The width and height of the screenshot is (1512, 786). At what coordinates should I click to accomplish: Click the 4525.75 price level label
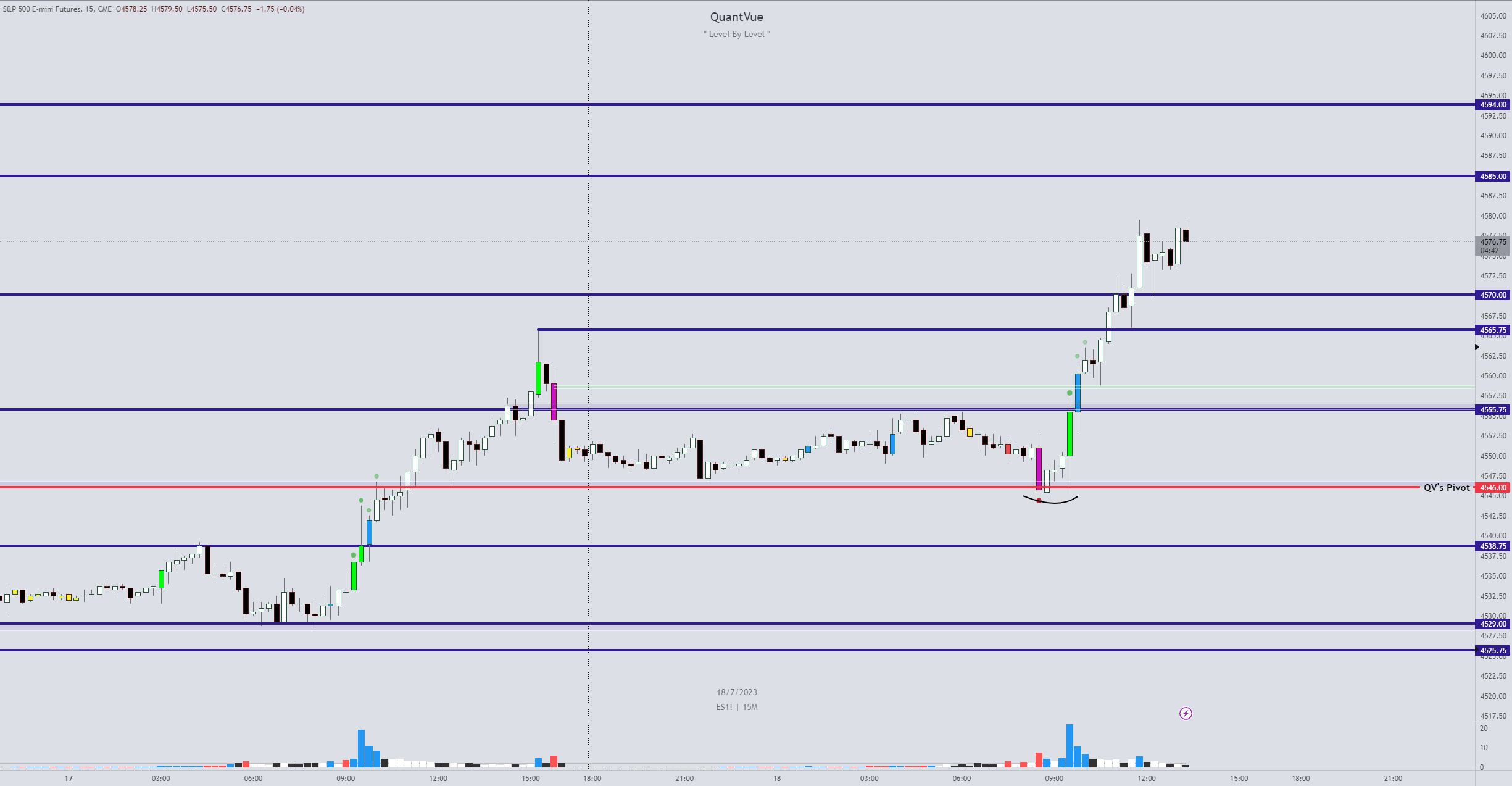tap(1493, 651)
